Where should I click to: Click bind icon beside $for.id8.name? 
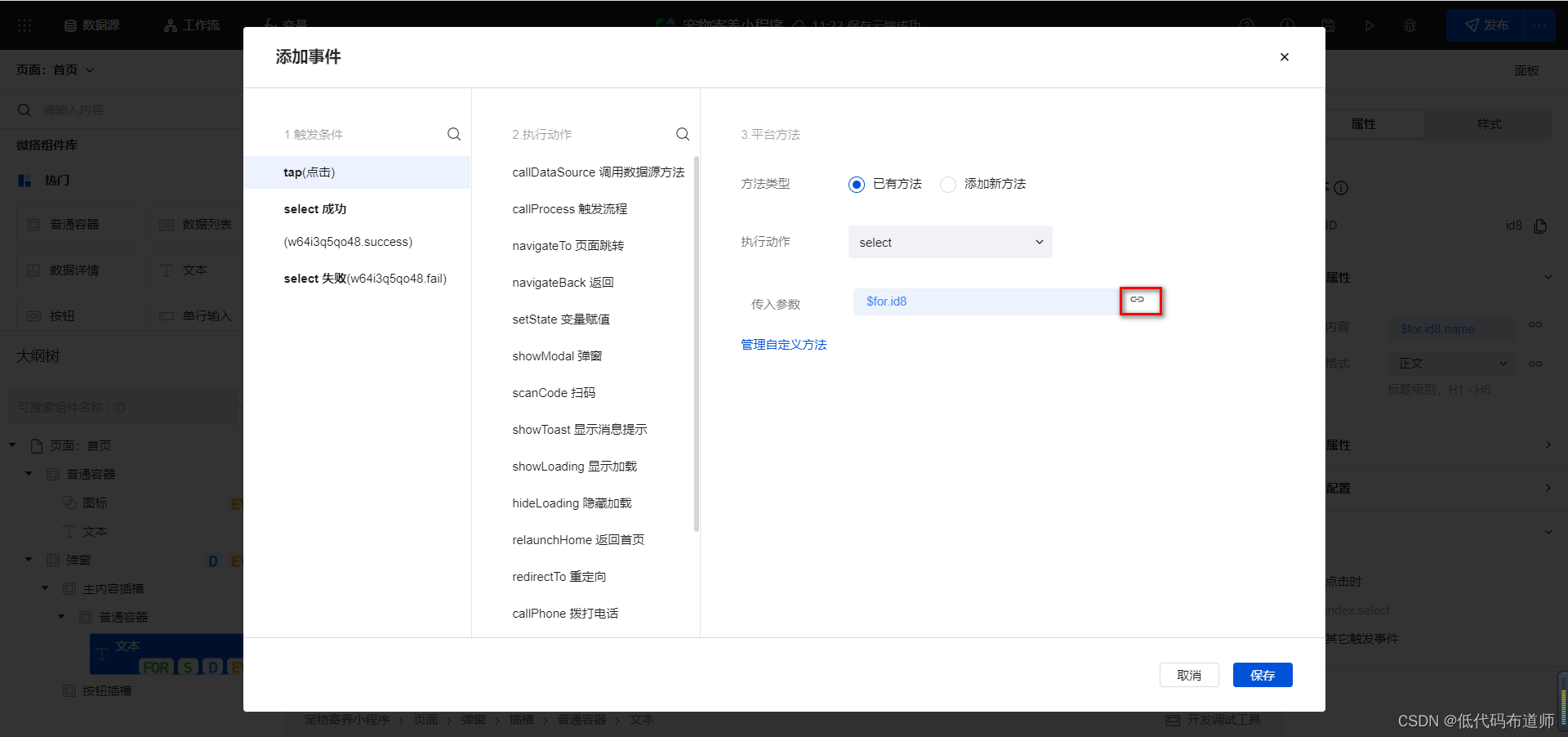[1535, 325]
